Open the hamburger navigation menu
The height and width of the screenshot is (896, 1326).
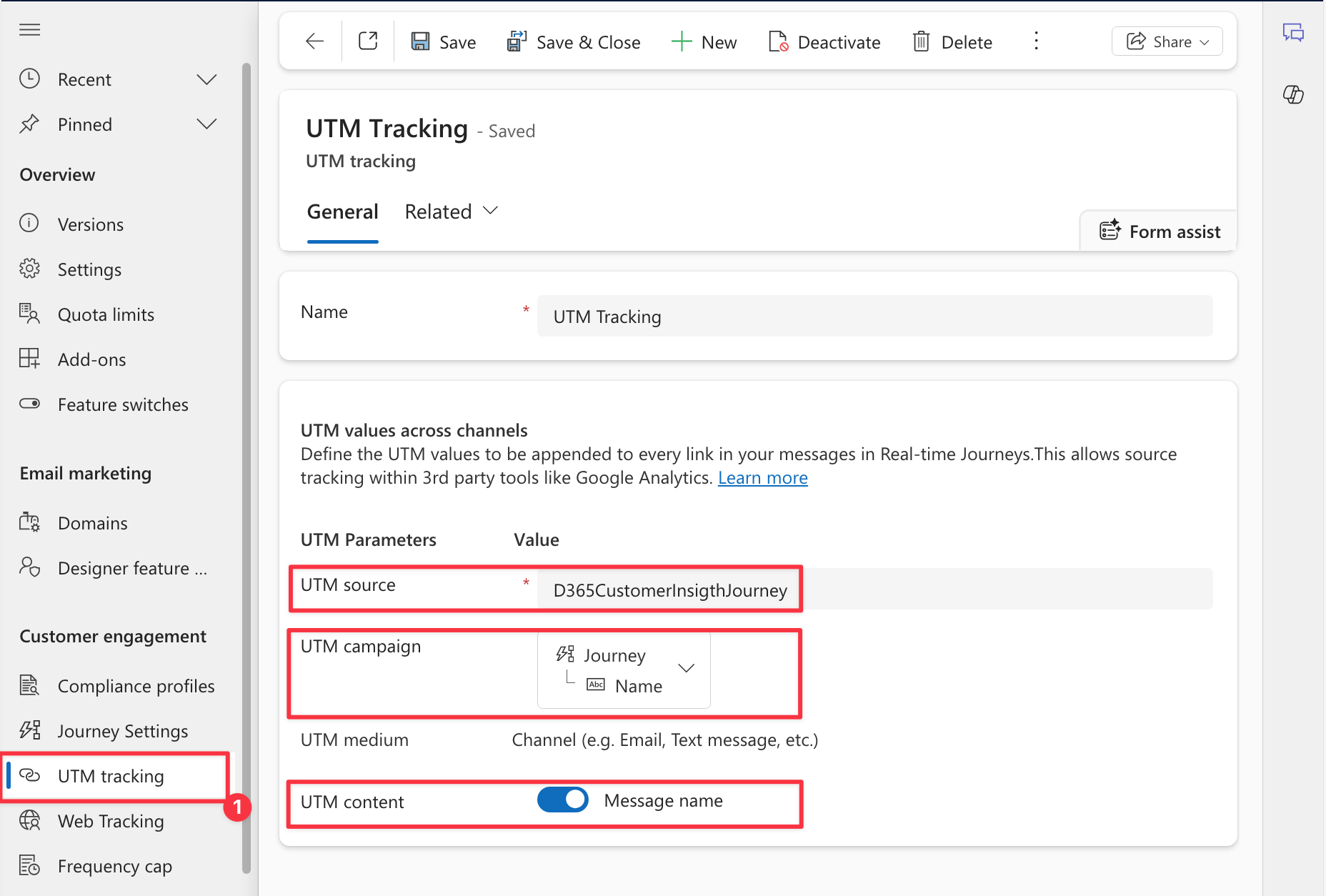tap(29, 29)
